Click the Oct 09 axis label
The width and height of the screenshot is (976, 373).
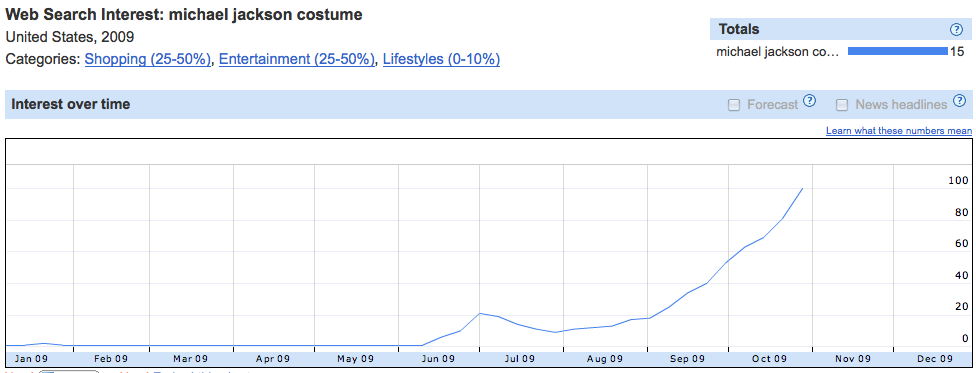tap(770, 359)
